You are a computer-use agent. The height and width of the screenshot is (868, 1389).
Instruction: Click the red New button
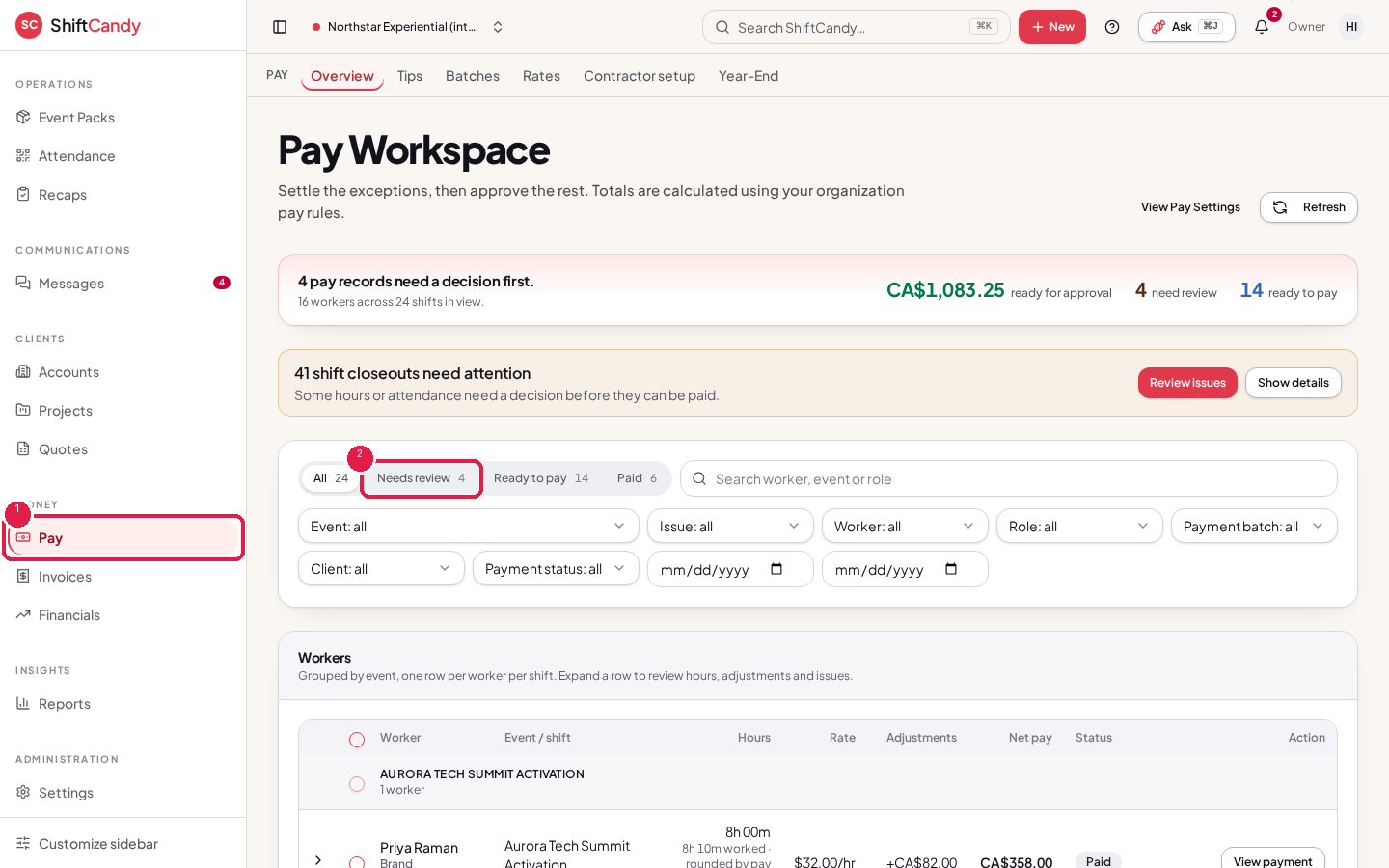[x=1052, y=27]
